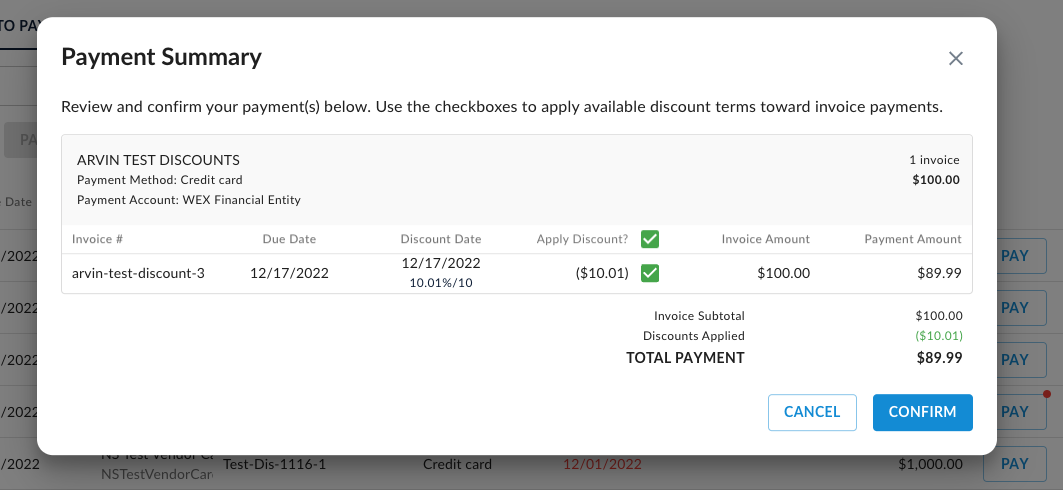Click the Payment Amount column header
This screenshot has width=1063, height=490.
[913, 239]
